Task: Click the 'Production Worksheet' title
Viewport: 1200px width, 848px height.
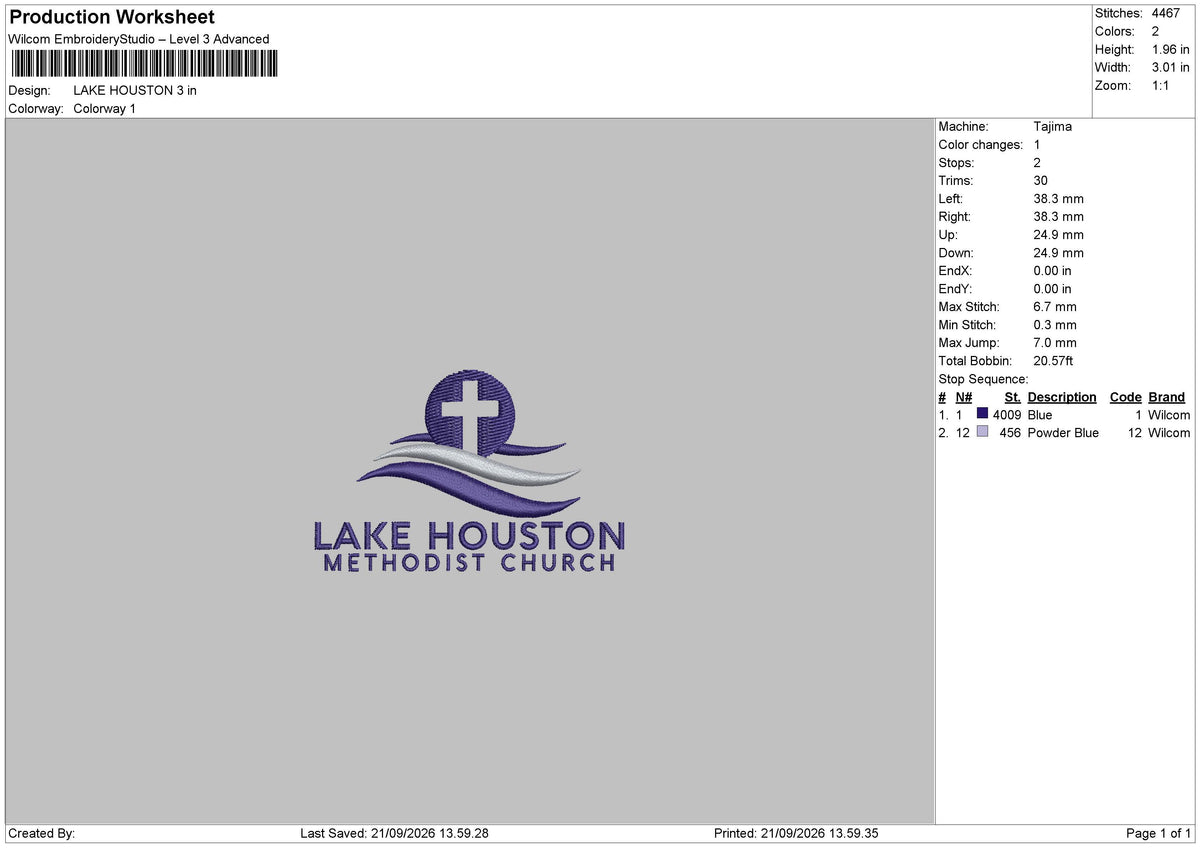Action: [112, 17]
